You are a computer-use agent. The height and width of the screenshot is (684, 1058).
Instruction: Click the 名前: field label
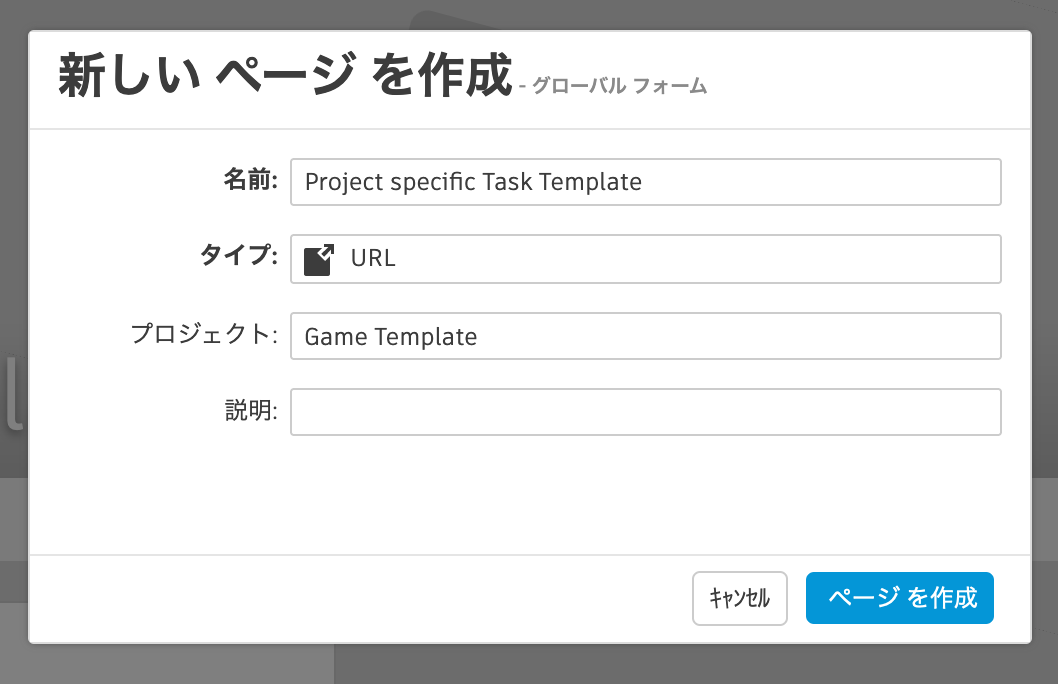point(249,182)
